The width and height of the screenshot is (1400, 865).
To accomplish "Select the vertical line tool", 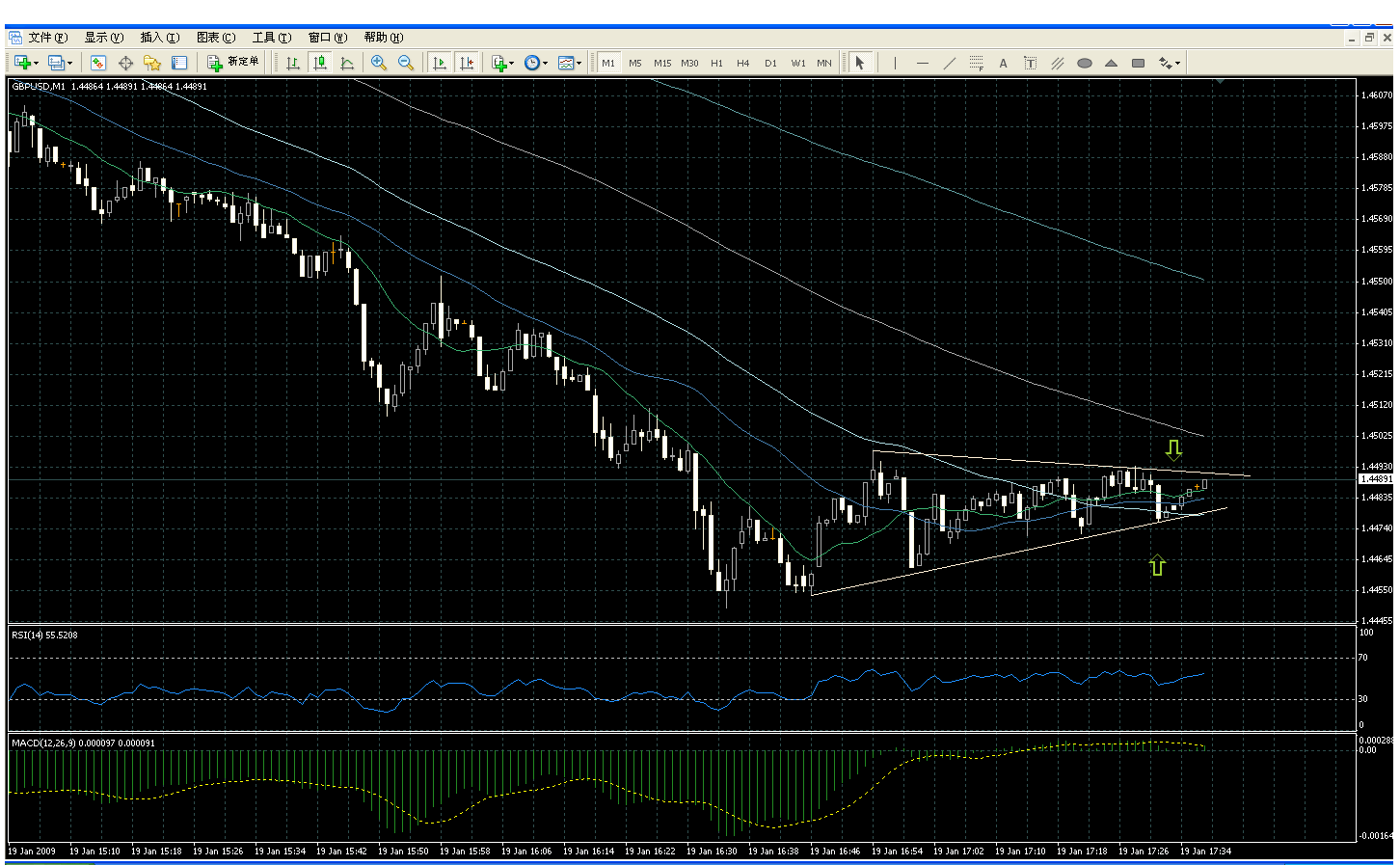I will (x=896, y=63).
